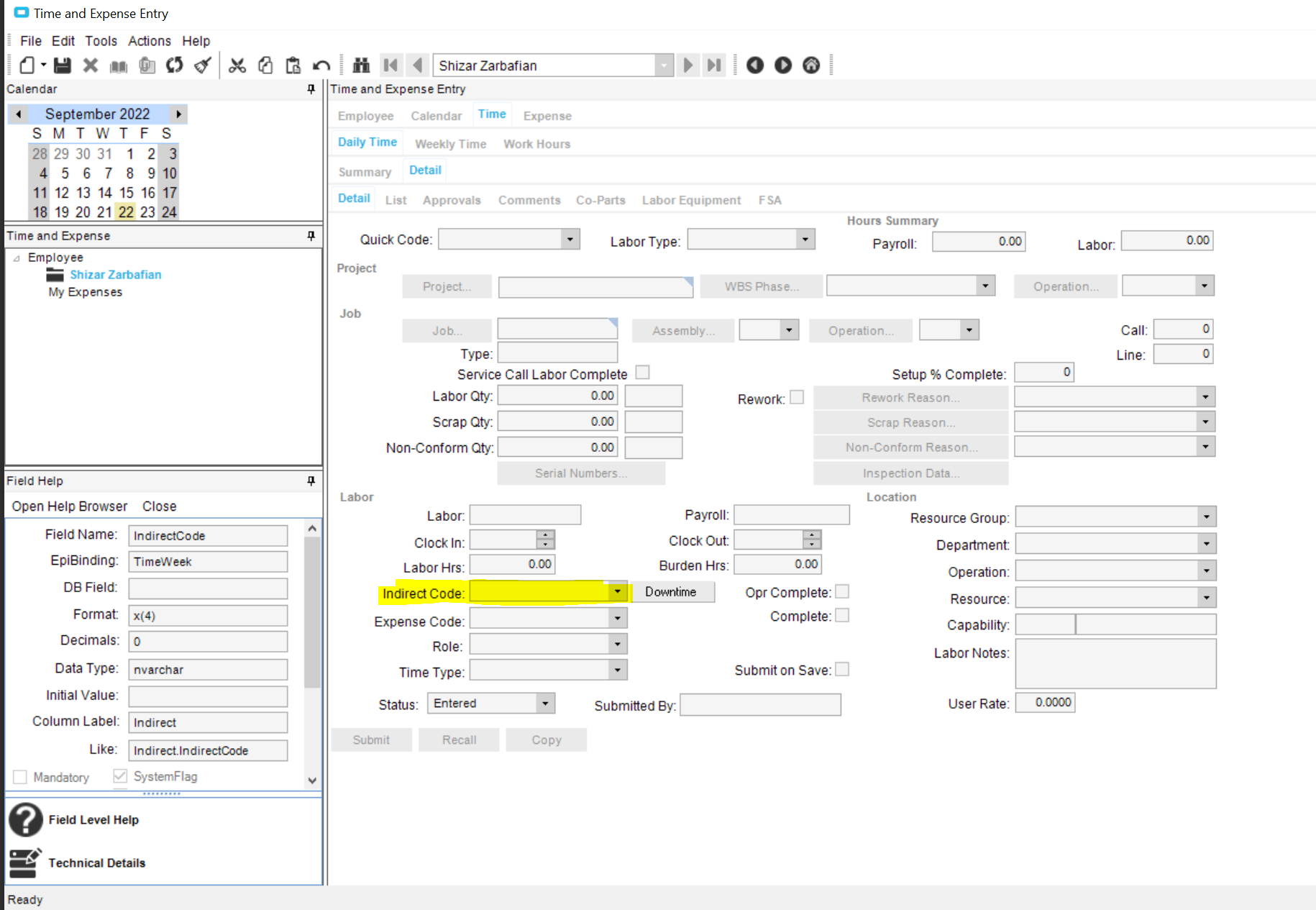Viewport: 1316px width, 910px height.
Task: Click the Open Help Browser link
Action: pos(70,506)
